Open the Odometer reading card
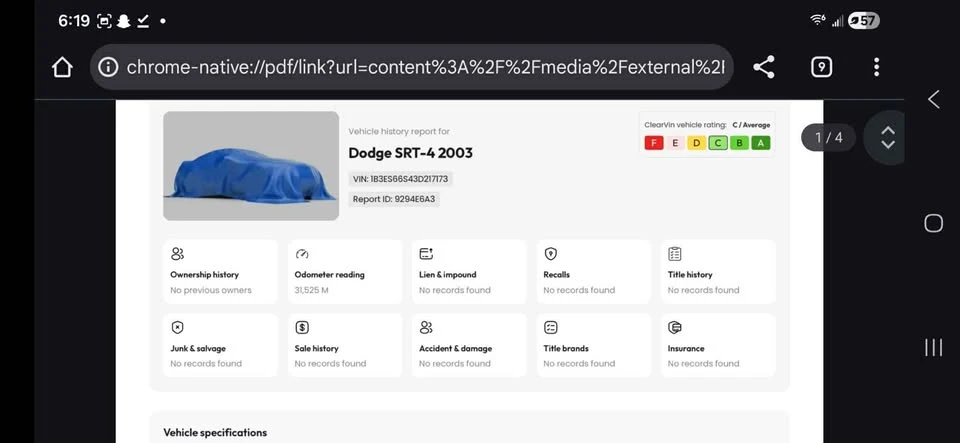The width and height of the screenshot is (960, 443). pyautogui.click(x=345, y=272)
